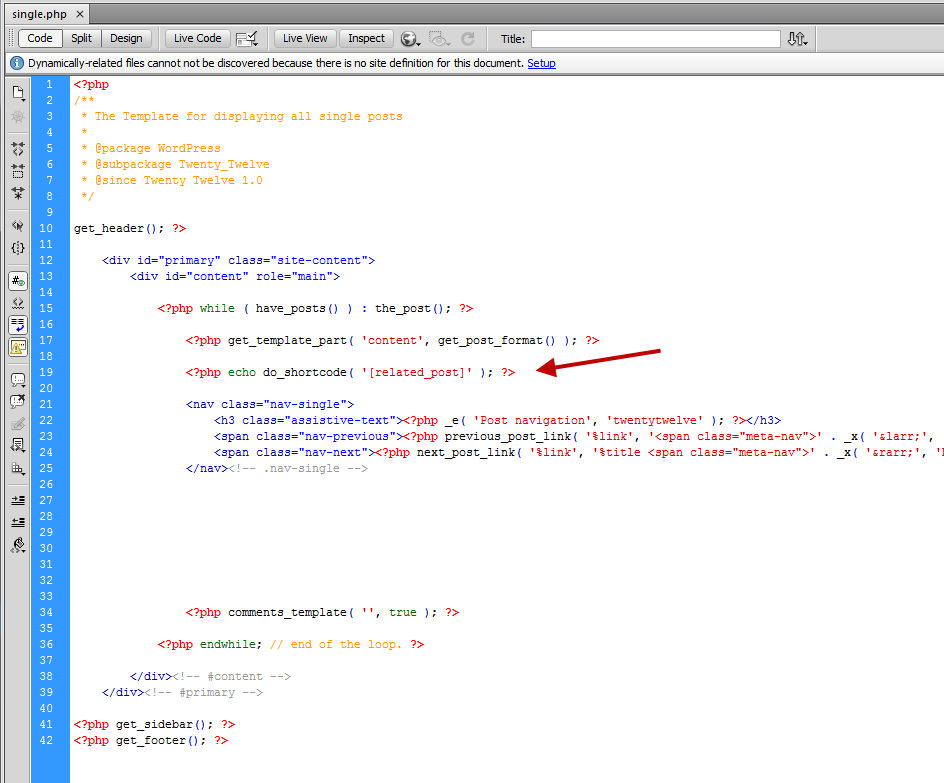
Task: Click the Collapse Selection icon
Action: pyautogui.click(x=18, y=171)
